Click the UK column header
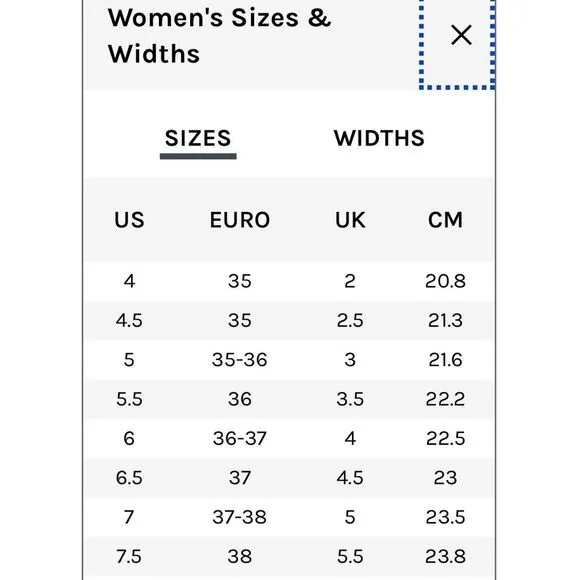580x580 pixels. [350, 220]
